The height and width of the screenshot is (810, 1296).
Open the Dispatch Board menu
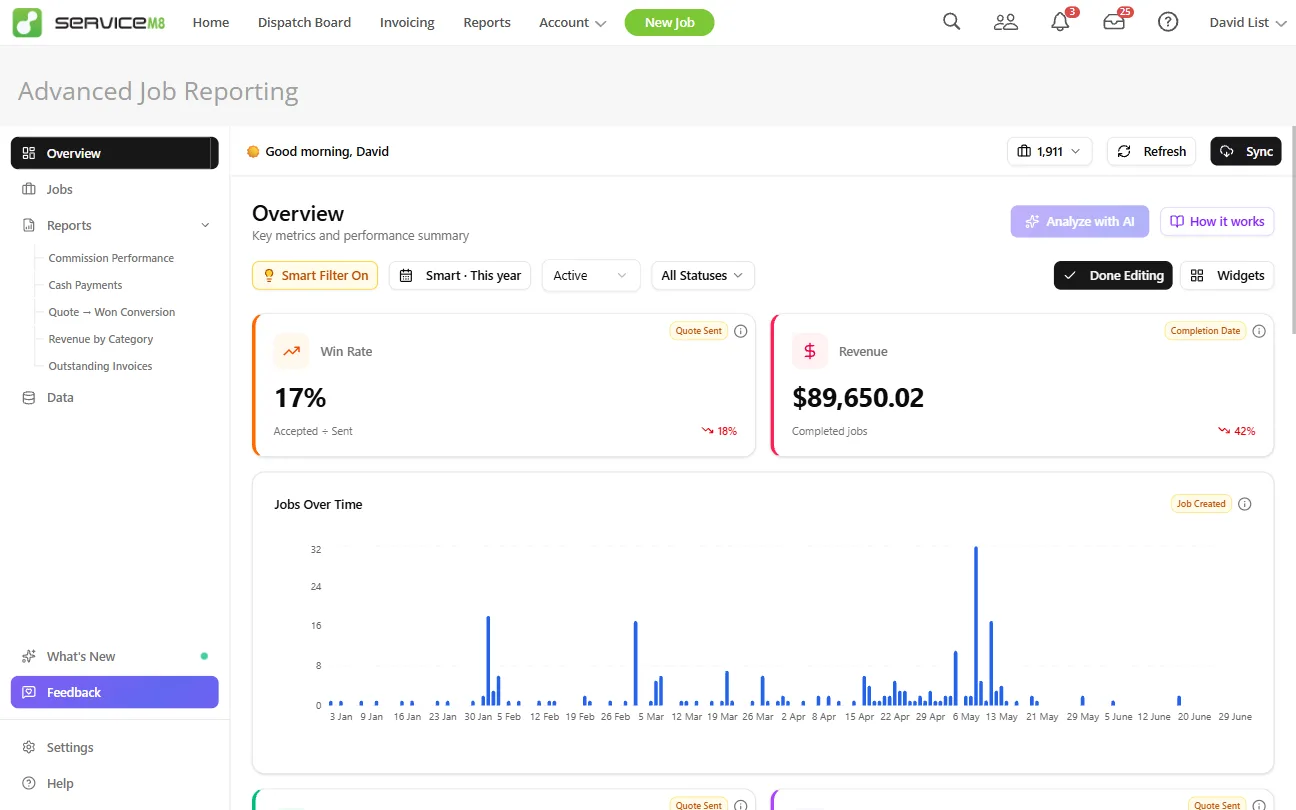(x=304, y=22)
